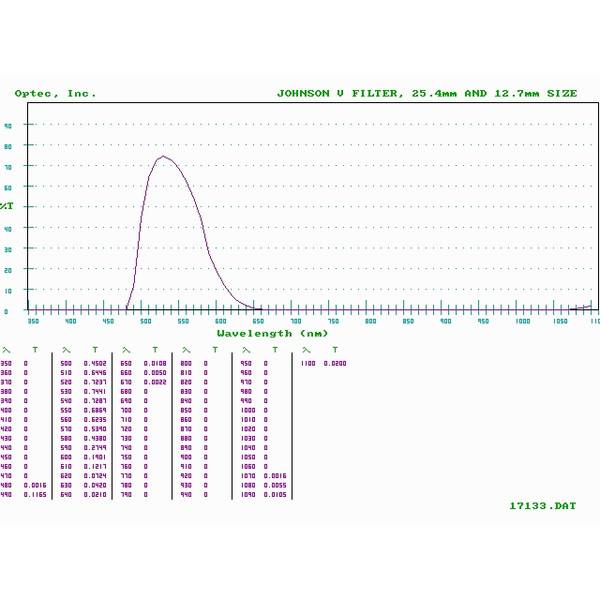
Task: Click the 'Wavelength (nm)' axis label
Action: coord(273,333)
